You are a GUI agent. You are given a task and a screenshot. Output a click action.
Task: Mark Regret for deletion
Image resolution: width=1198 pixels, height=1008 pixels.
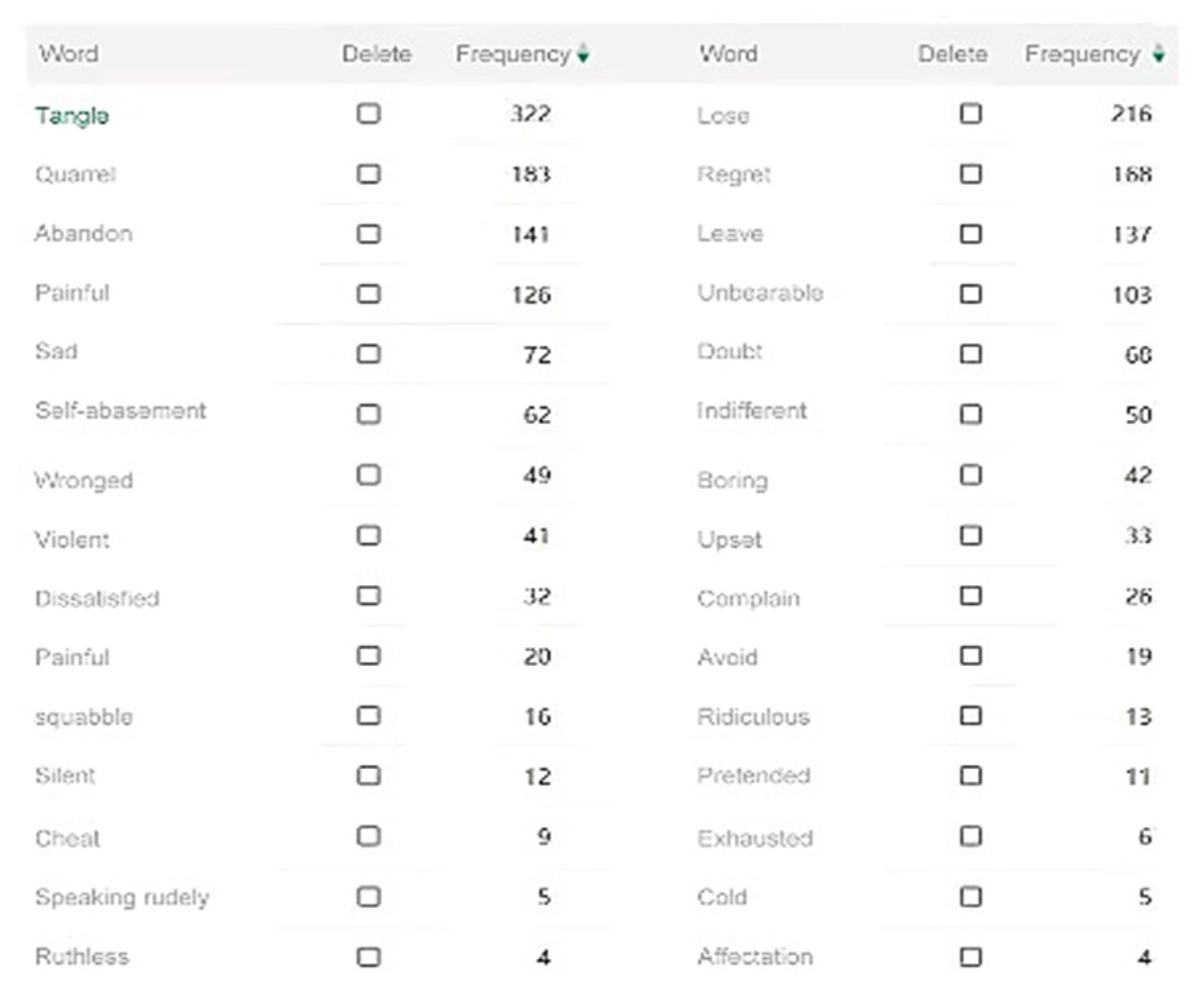[x=970, y=174]
